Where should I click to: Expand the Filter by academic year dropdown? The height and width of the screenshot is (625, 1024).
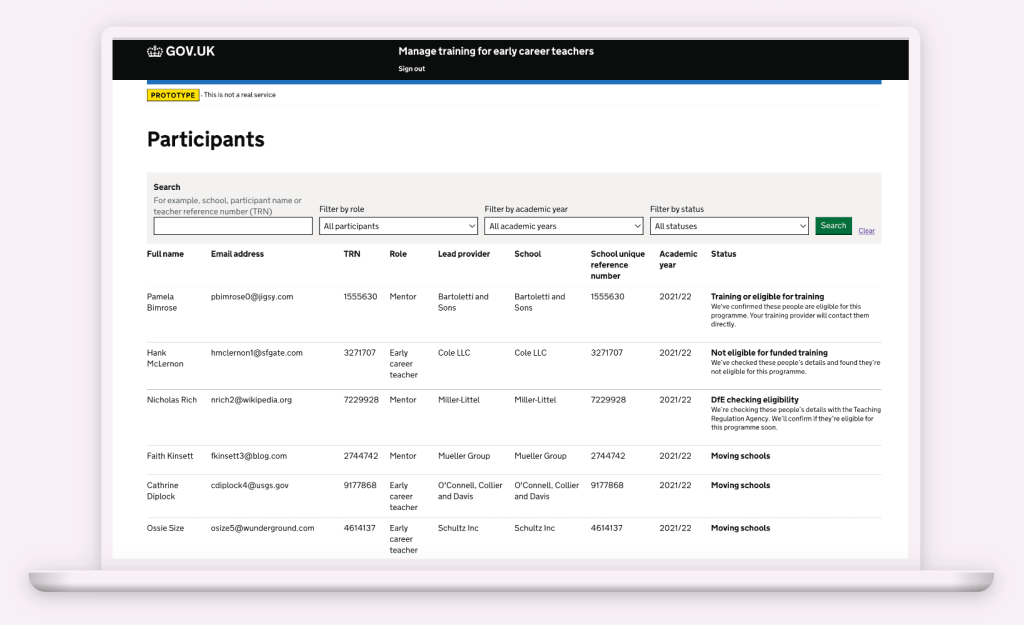pos(564,226)
